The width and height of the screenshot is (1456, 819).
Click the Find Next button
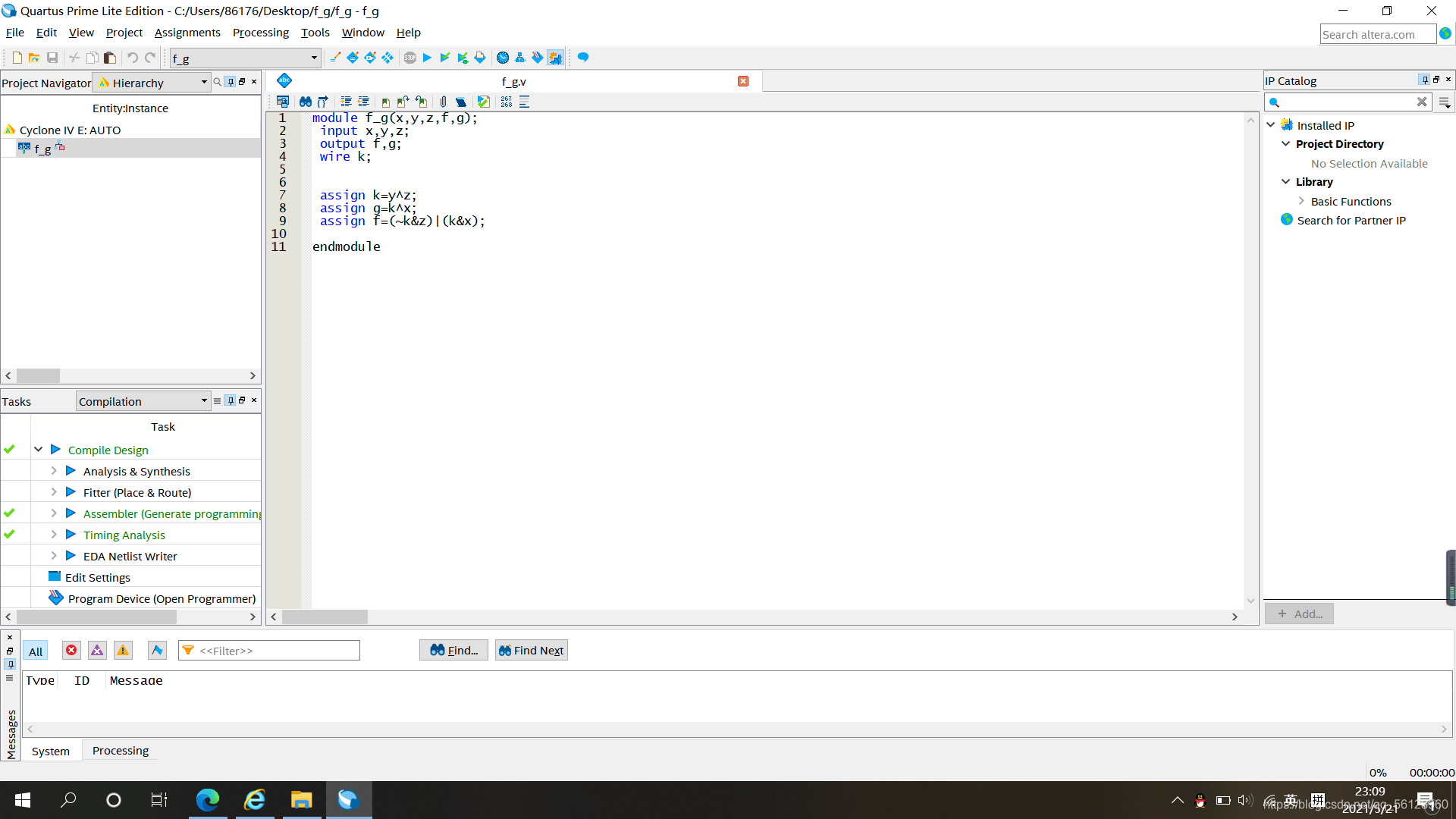[x=531, y=650]
